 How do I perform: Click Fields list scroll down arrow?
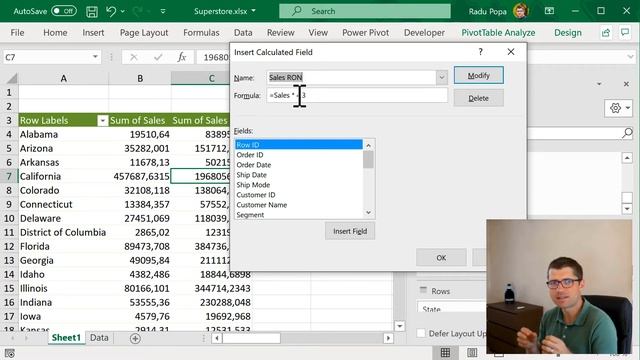[x=368, y=212]
